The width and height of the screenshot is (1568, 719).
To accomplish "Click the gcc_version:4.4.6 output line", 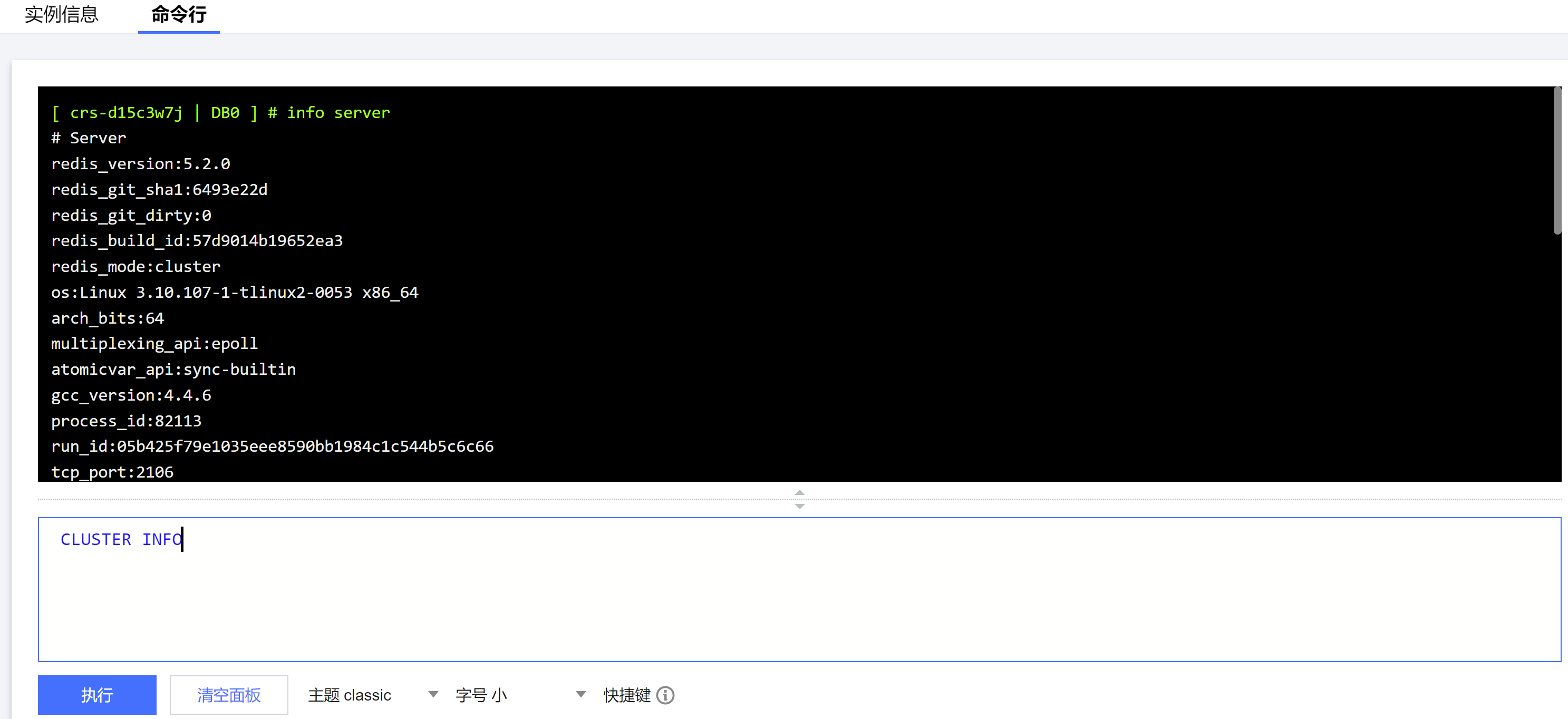I will [x=131, y=395].
